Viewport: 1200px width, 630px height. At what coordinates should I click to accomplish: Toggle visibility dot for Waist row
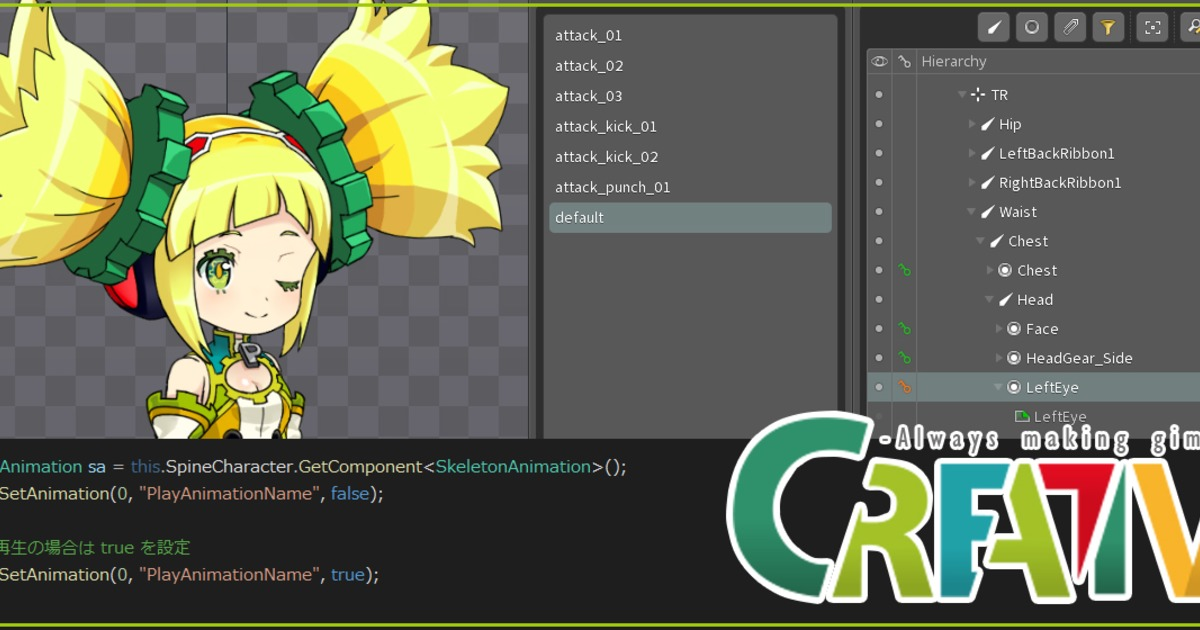click(x=879, y=212)
